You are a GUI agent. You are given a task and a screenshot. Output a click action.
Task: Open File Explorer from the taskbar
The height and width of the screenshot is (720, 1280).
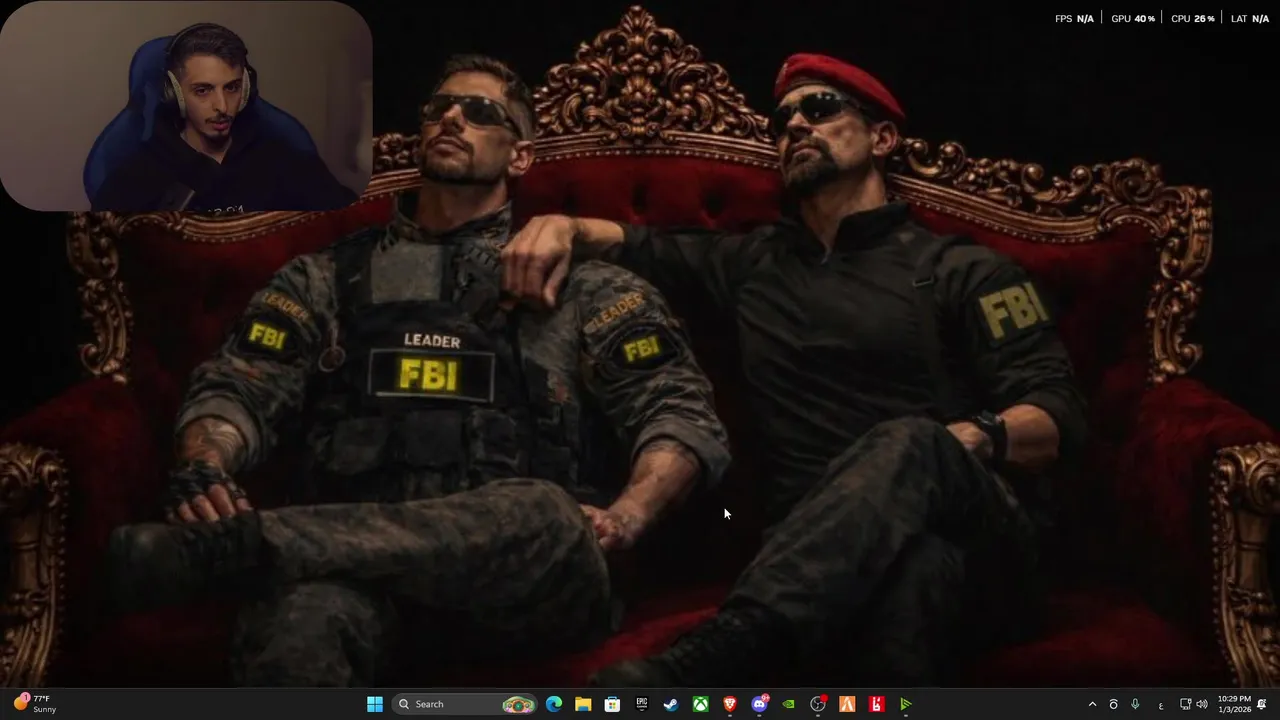coord(583,704)
